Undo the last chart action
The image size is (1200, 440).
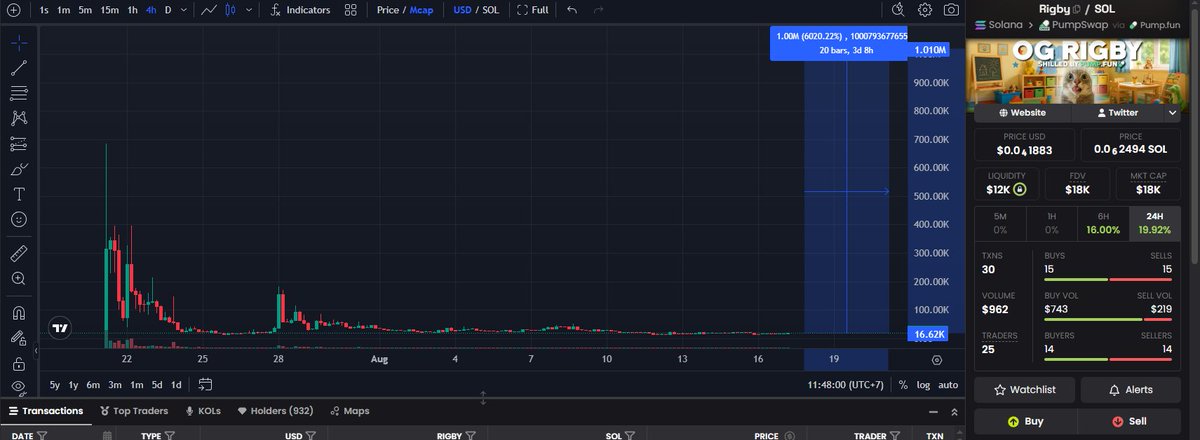[x=572, y=10]
